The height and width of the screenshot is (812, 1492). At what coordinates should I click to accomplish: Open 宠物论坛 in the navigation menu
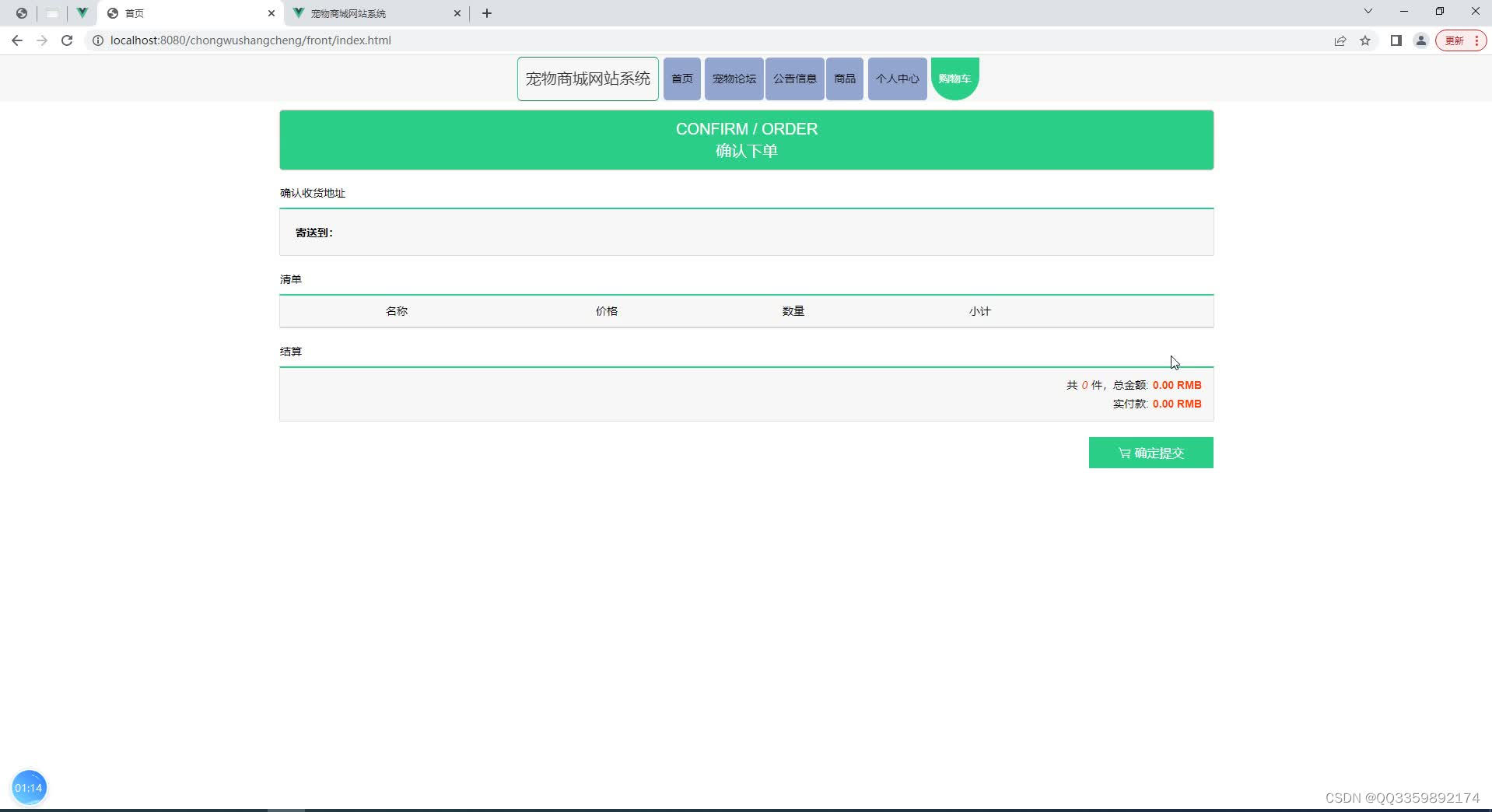pyautogui.click(x=734, y=79)
